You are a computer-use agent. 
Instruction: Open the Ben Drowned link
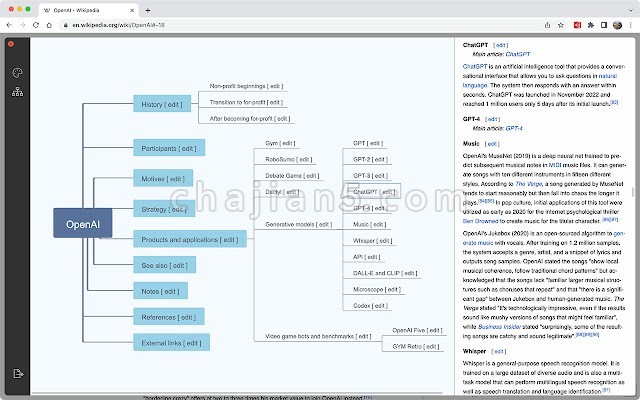pyautogui.click(x=480, y=221)
